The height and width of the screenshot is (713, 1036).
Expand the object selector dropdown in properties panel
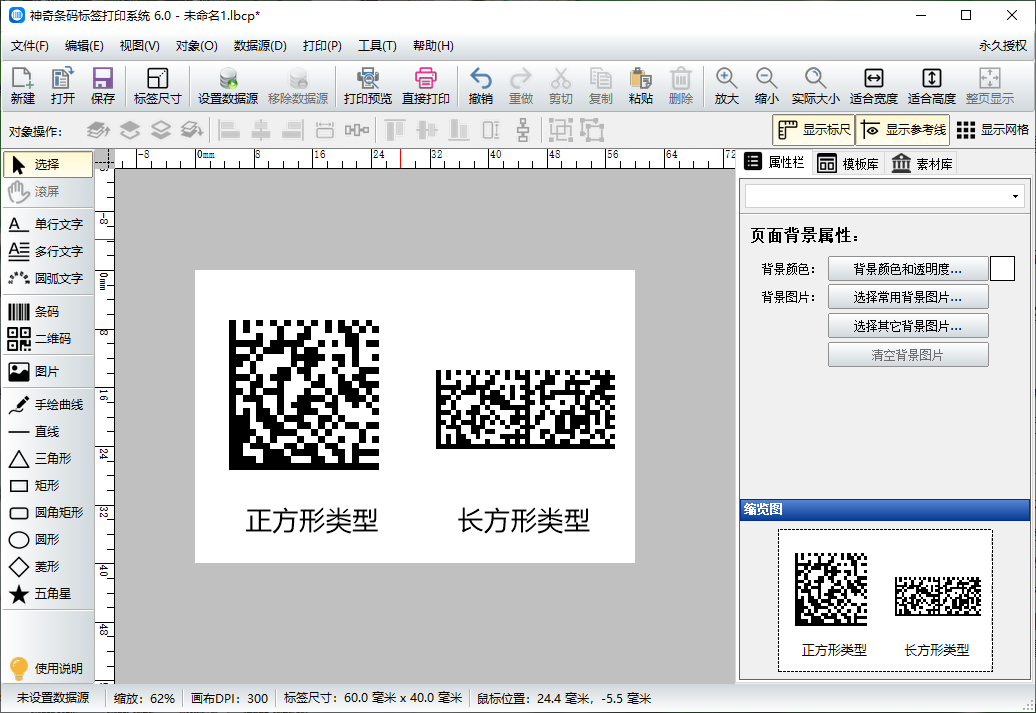1016,196
